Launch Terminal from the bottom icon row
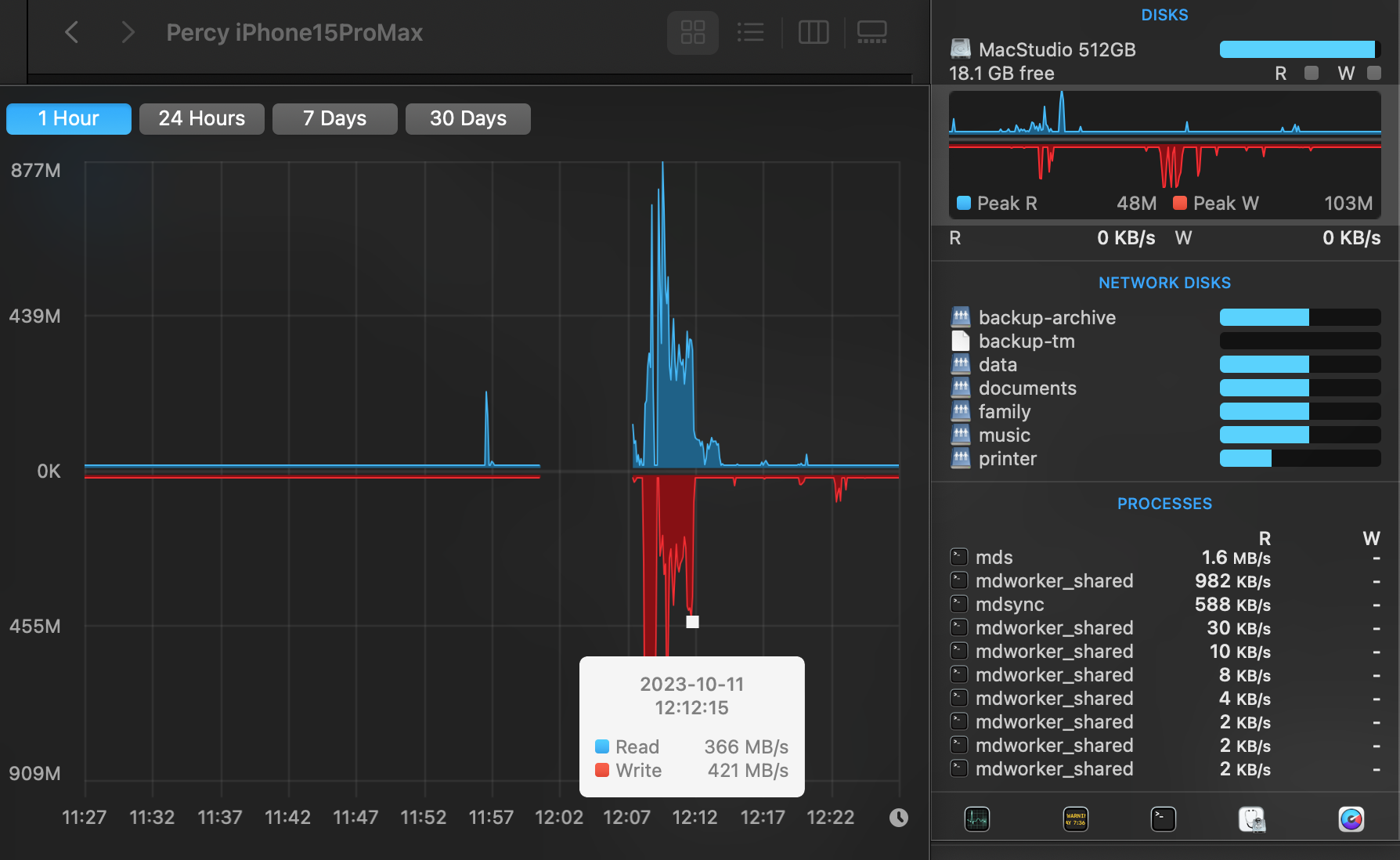Viewport: 1400px width, 860px height. click(1164, 819)
